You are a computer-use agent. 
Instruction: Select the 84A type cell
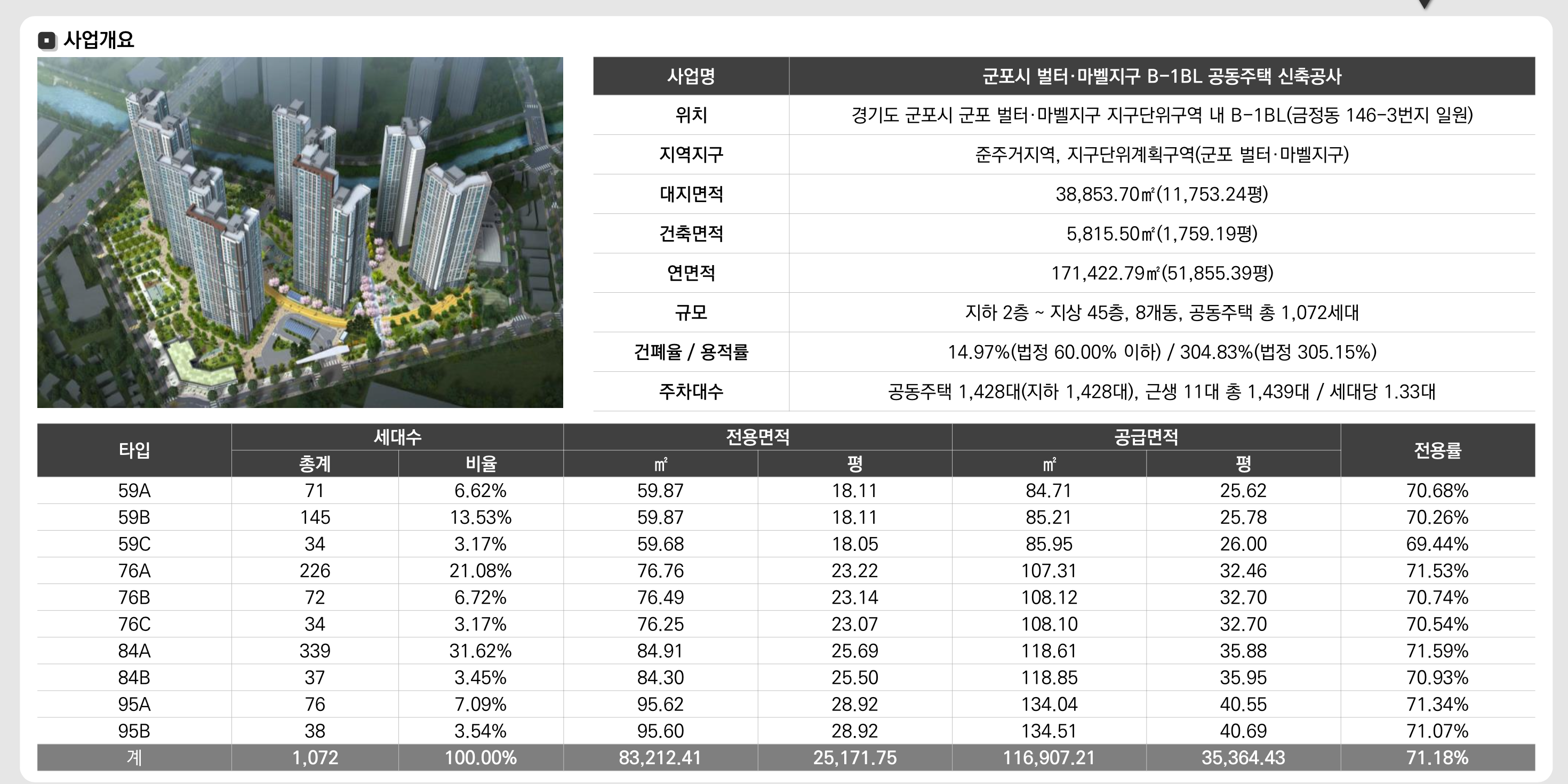click(x=134, y=651)
